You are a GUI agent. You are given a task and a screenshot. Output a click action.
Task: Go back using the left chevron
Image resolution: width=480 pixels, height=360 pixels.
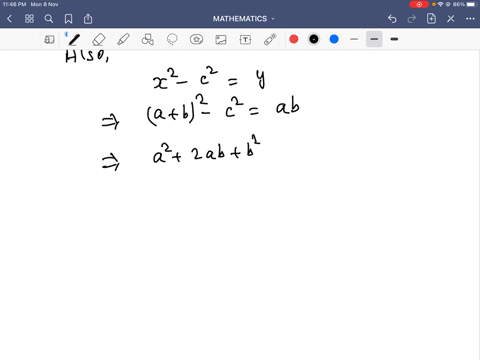pos(10,19)
